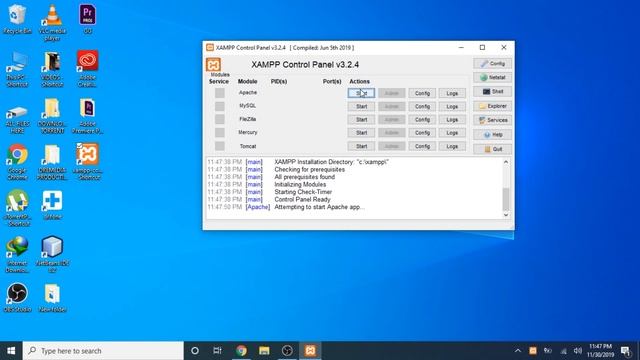Open Config for the FileZilla module

pyautogui.click(x=422, y=120)
